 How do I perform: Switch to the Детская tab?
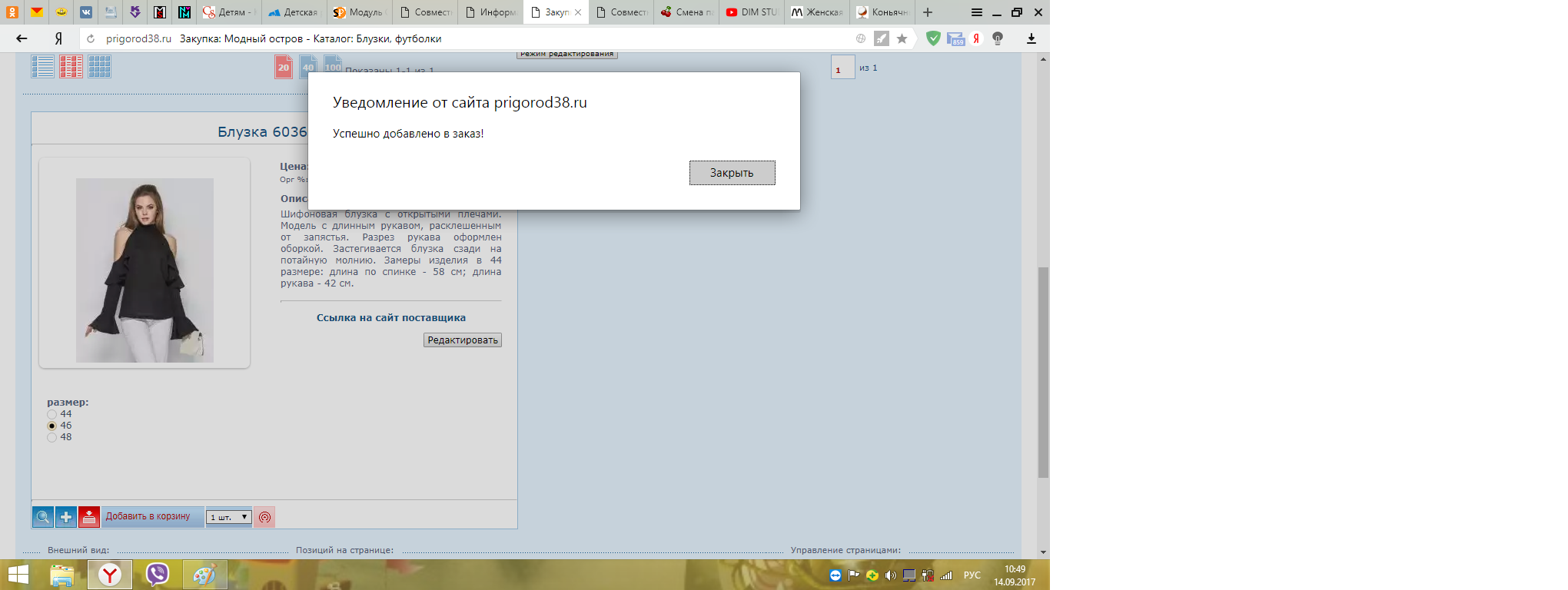pos(294,12)
